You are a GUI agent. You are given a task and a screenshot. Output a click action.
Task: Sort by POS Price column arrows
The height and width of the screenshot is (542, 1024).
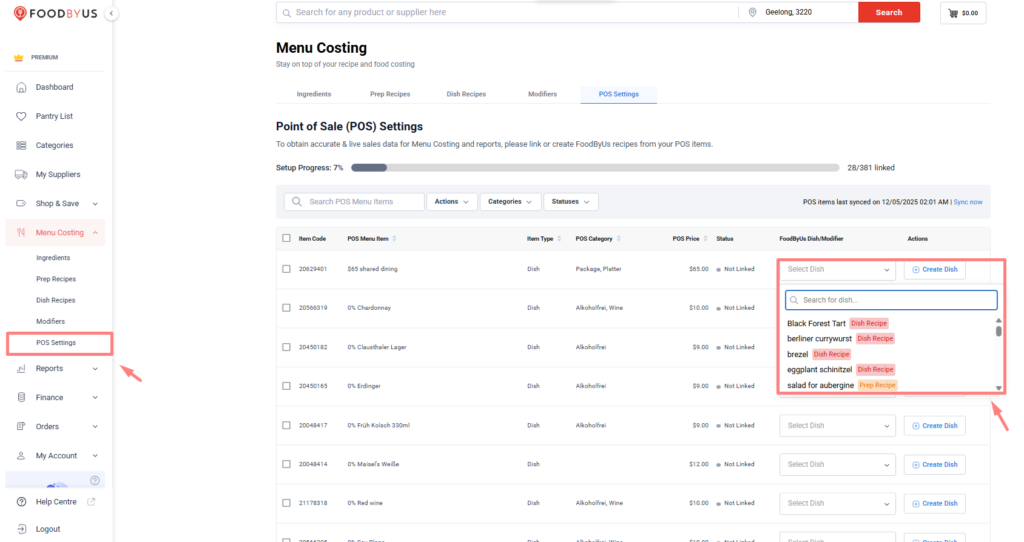click(705, 238)
